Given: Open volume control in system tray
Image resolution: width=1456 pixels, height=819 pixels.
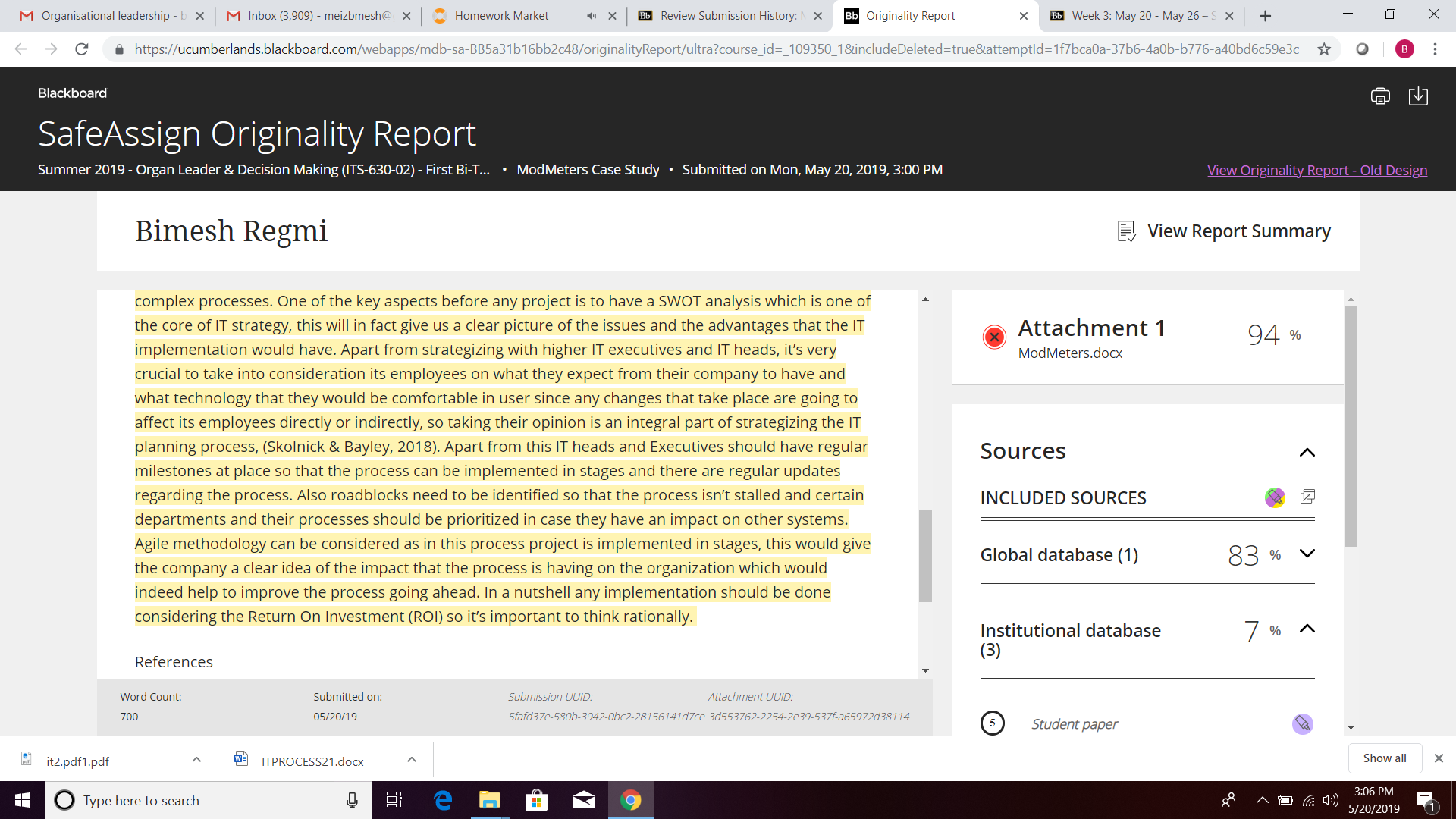Looking at the screenshot, I should click(x=1331, y=800).
